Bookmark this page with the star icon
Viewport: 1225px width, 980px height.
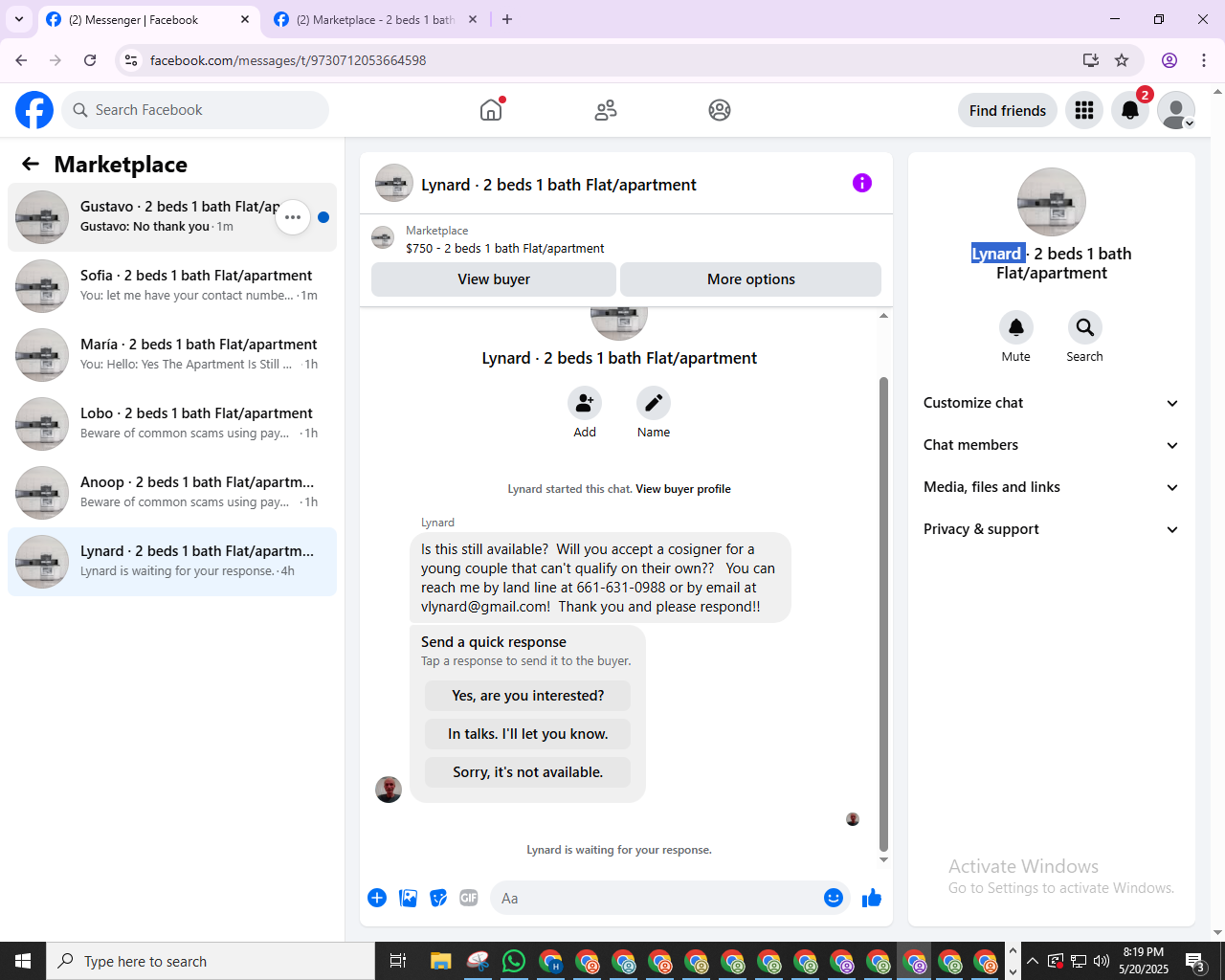click(x=1122, y=60)
